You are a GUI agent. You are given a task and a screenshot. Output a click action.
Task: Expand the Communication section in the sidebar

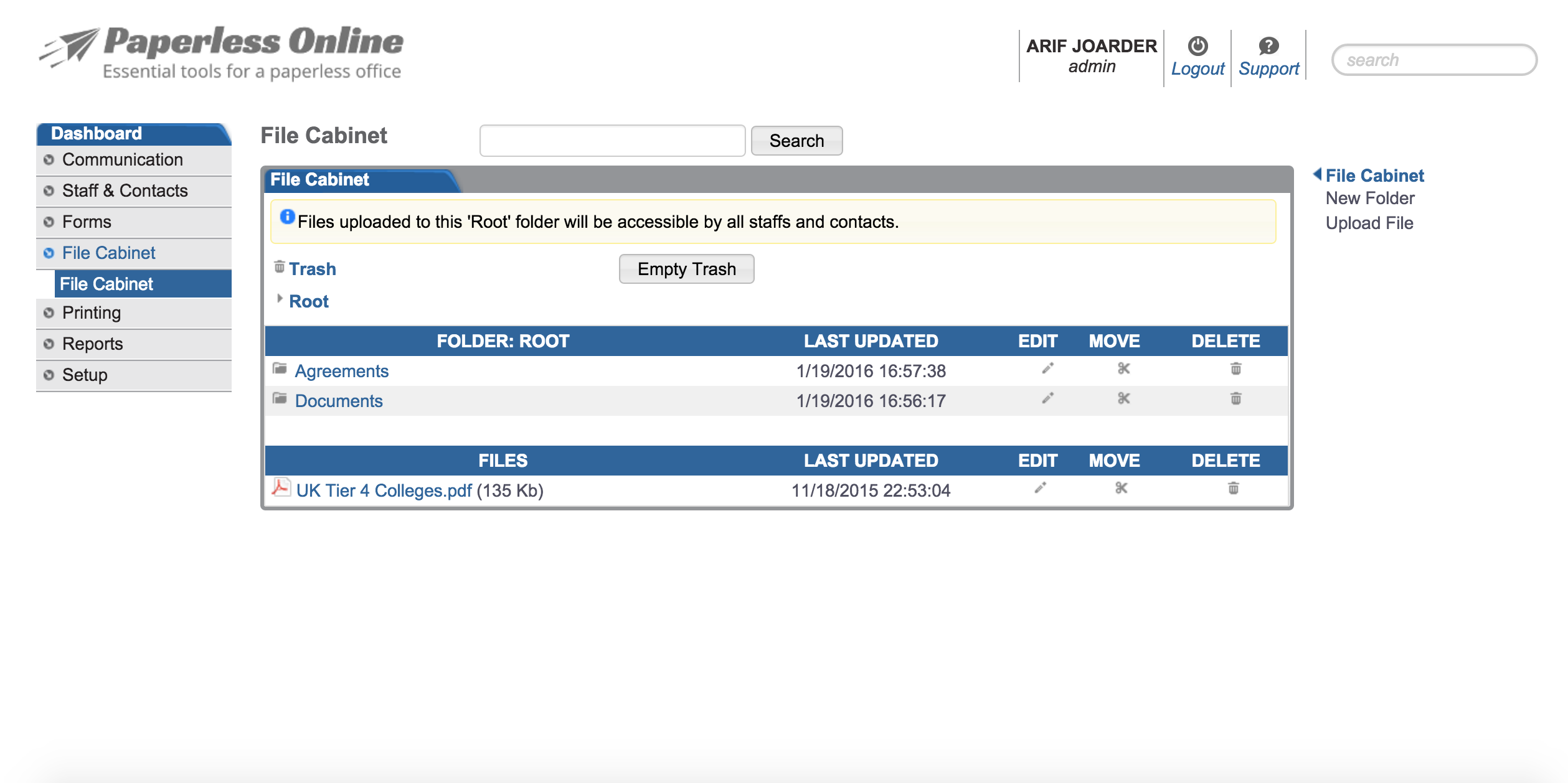49,160
